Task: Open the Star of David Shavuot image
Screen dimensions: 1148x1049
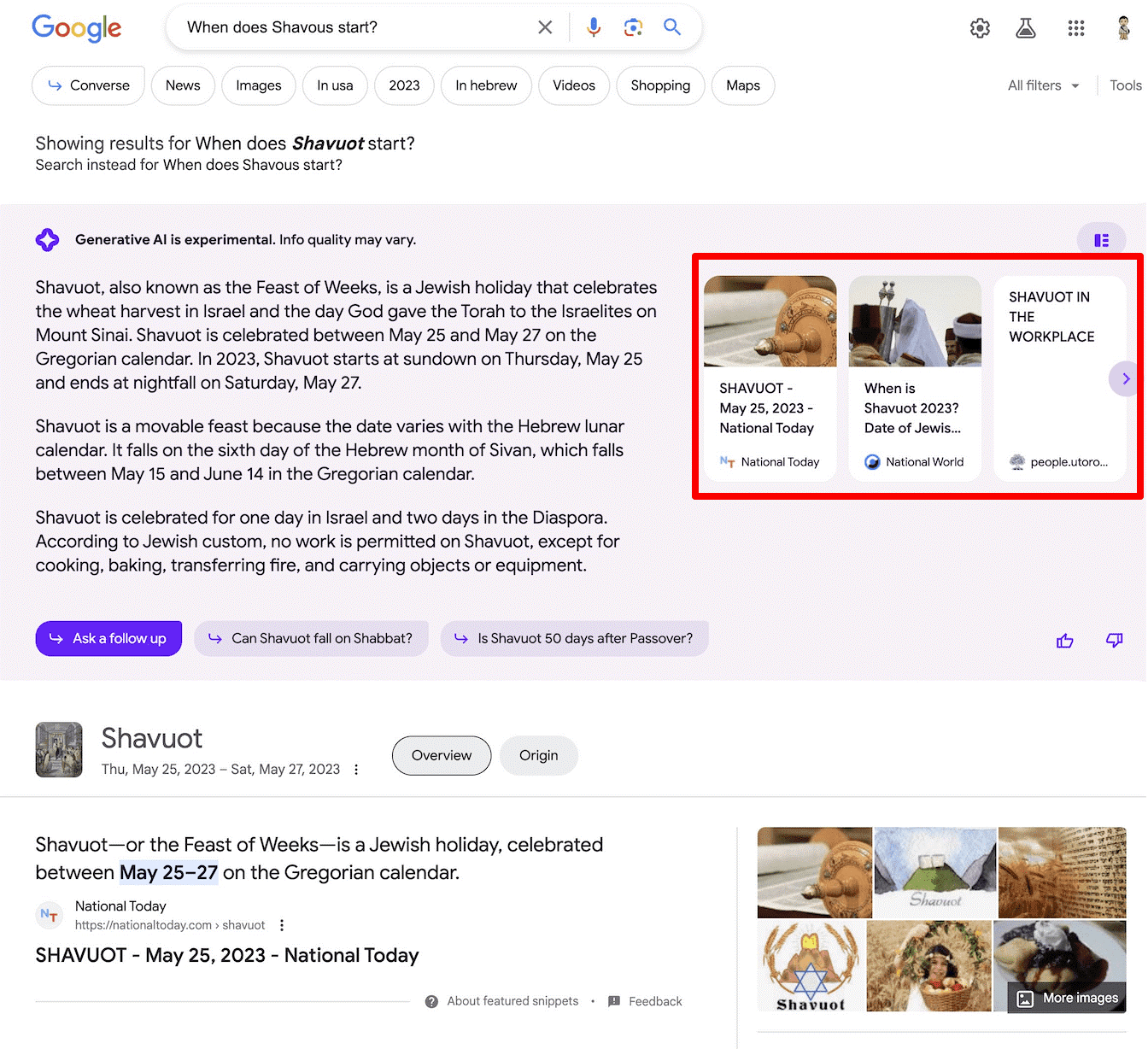Action: 811,967
